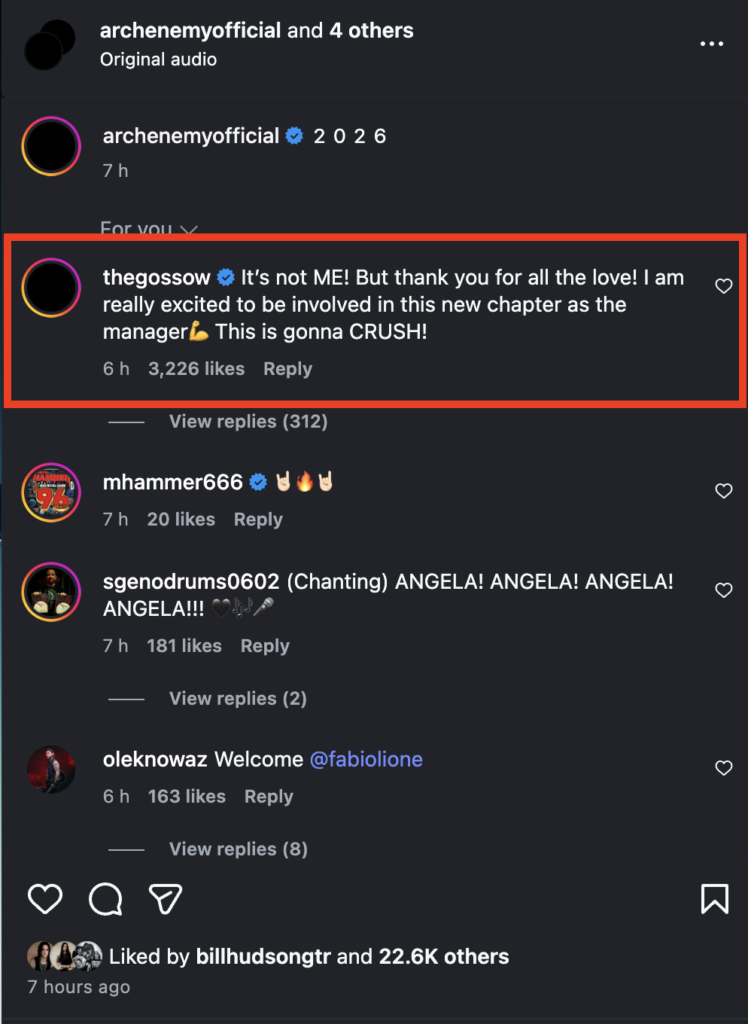
Task: Show the 3,226 likes on thegossow's comment
Action: (x=196, y=369)
